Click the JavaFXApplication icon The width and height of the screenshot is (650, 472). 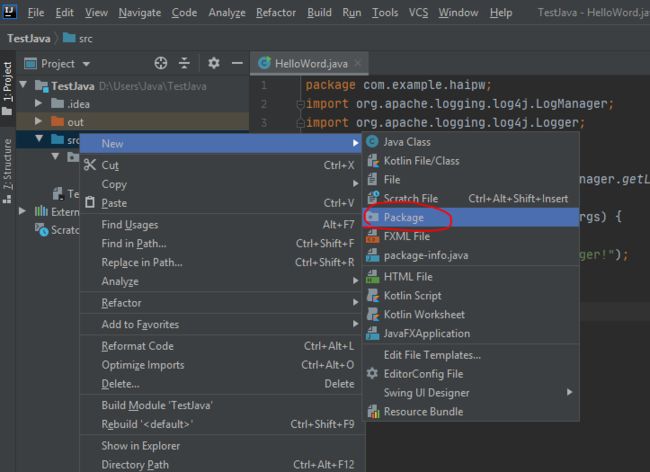[373, 334]
